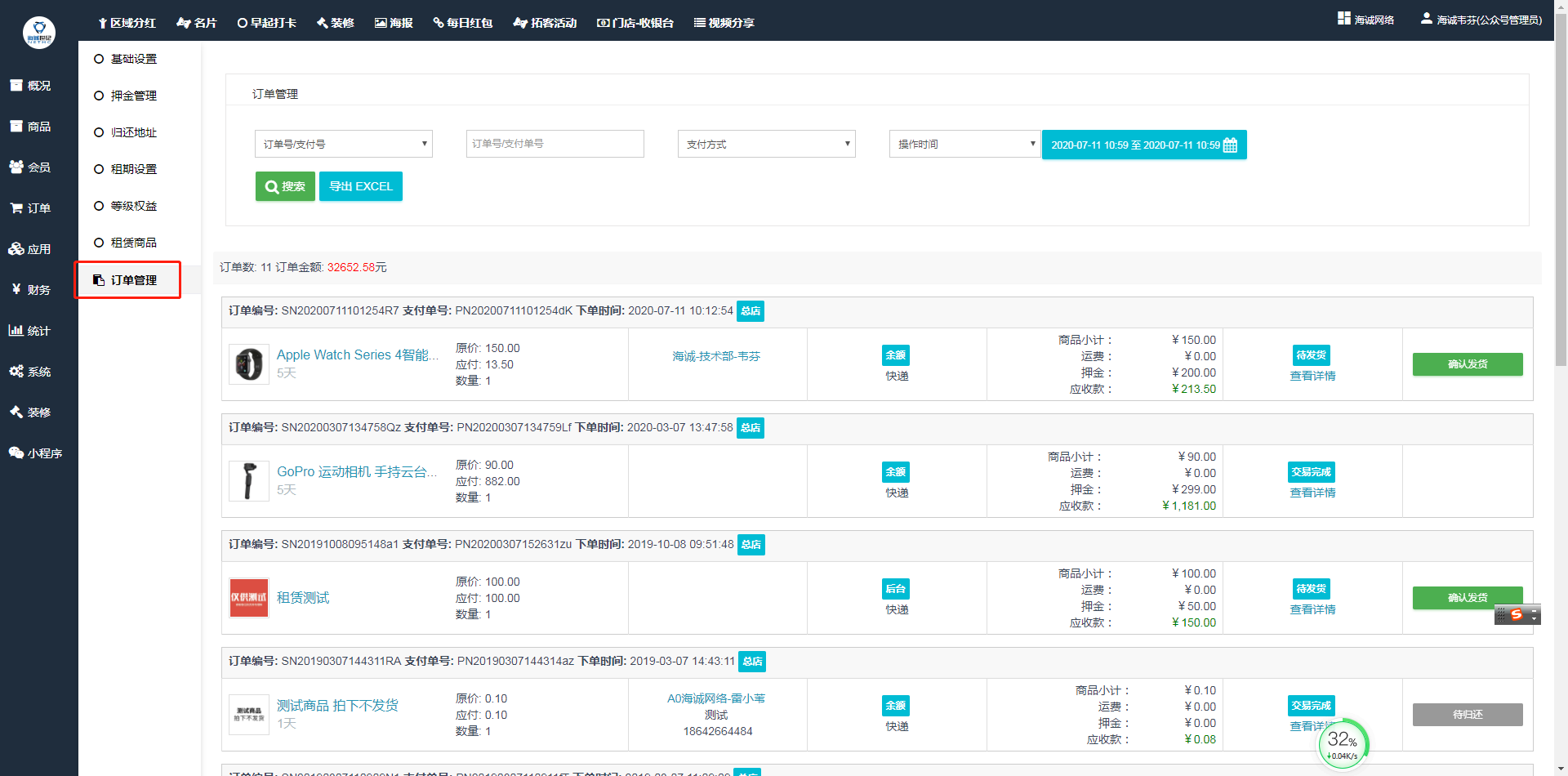Open 商品 products in the sidebar
Image resolution: width=1568 pixels, height=776 pixels.
(x=30, y=127)
